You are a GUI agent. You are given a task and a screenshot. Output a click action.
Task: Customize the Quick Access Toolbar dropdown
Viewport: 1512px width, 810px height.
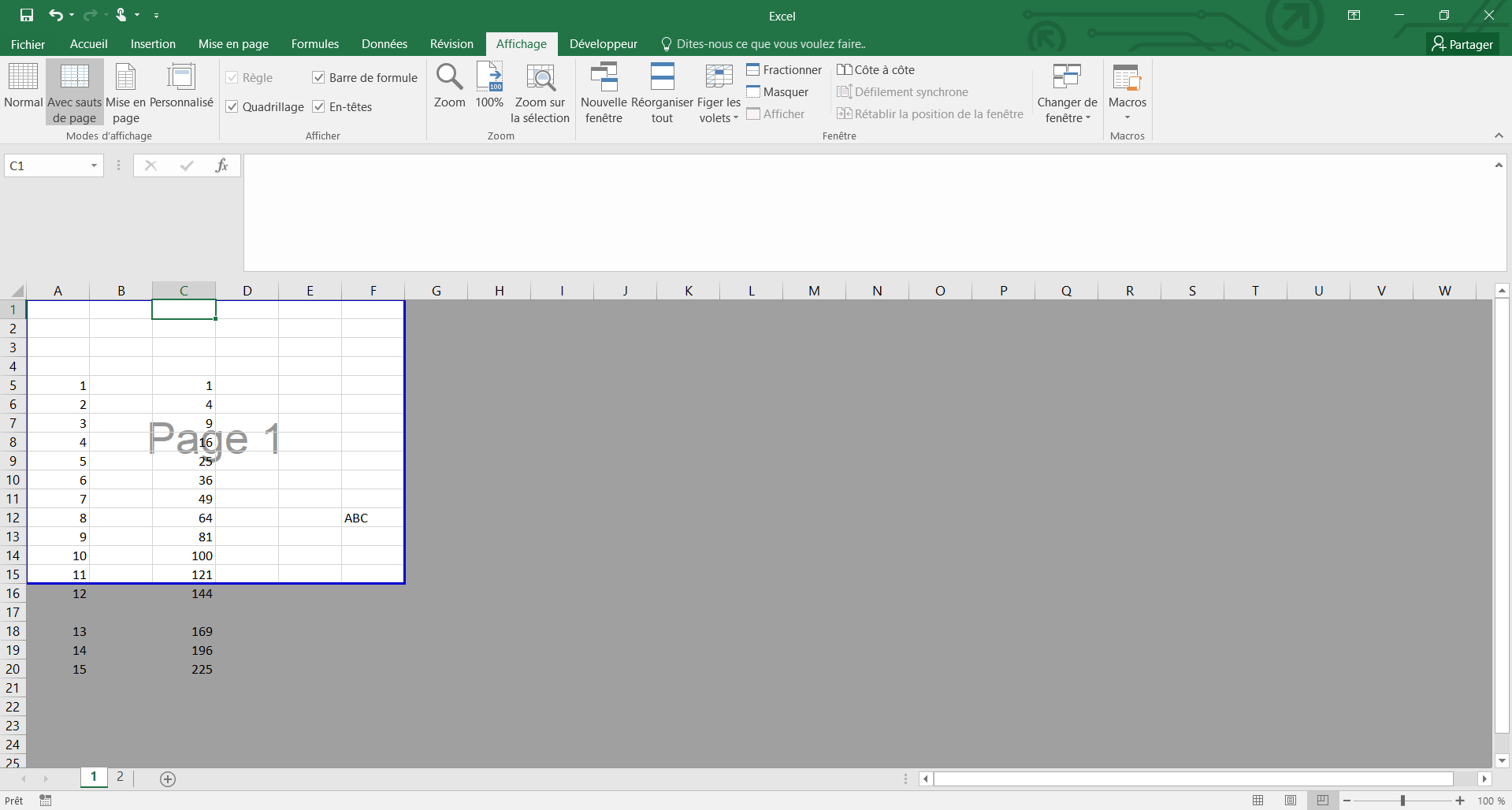click(156, 15)
